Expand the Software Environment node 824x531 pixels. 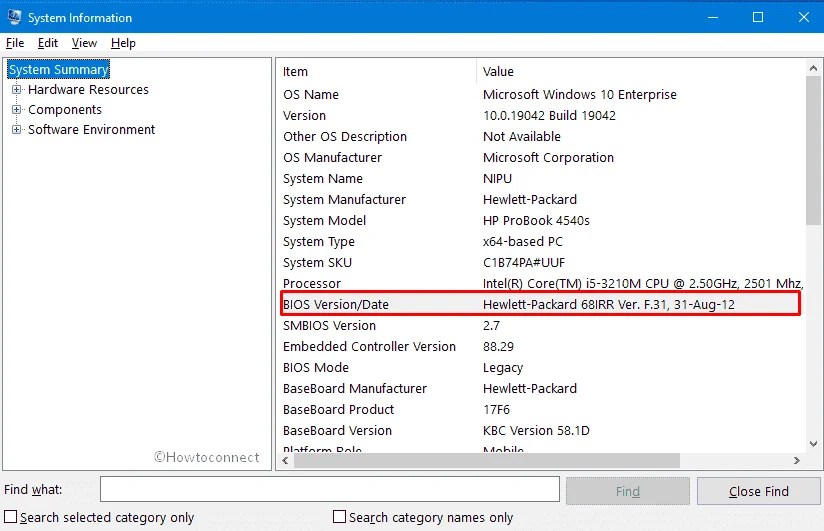(17, 129)
